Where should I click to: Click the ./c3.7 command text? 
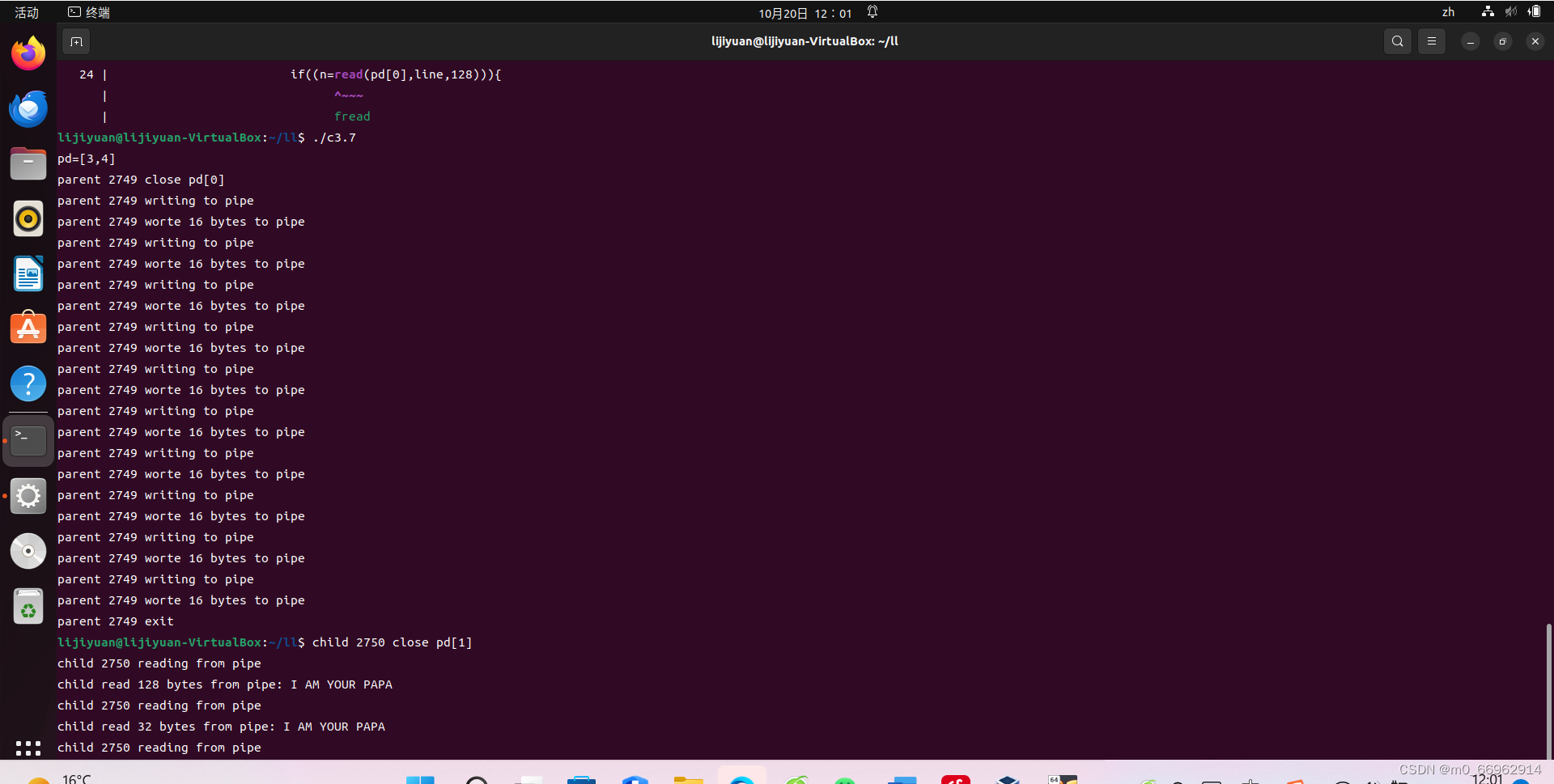[x=334, y=138]
